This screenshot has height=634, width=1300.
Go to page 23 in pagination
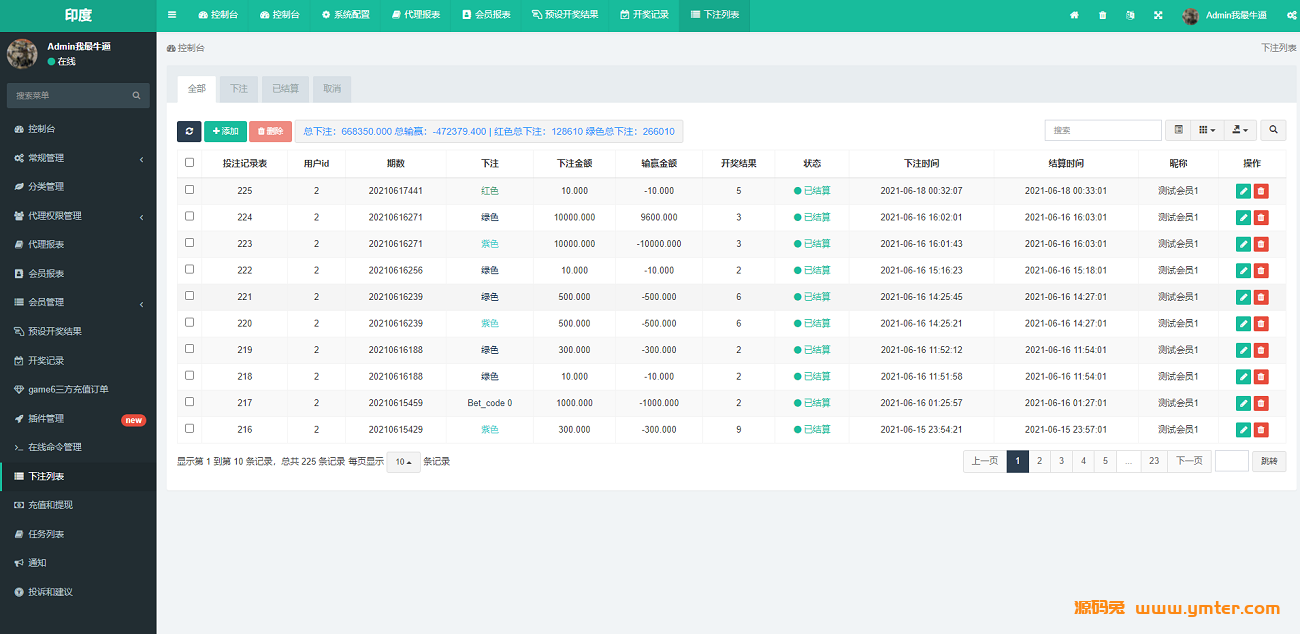coord(1154,461)
